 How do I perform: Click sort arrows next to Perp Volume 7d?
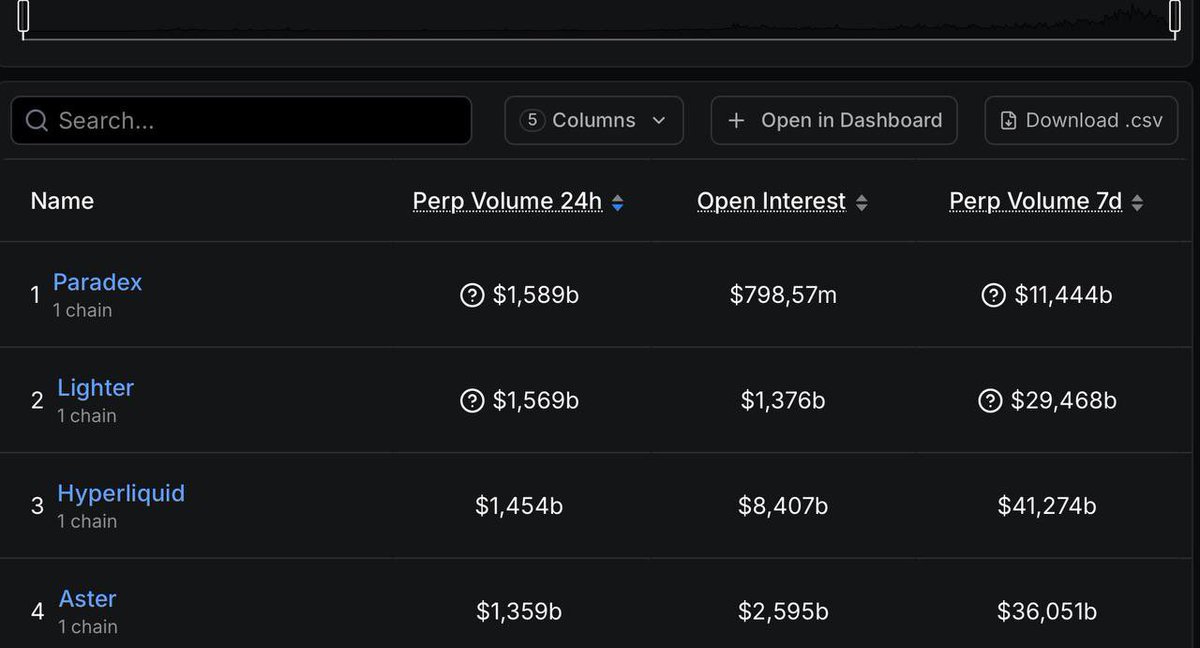[x=1136, y=203]
